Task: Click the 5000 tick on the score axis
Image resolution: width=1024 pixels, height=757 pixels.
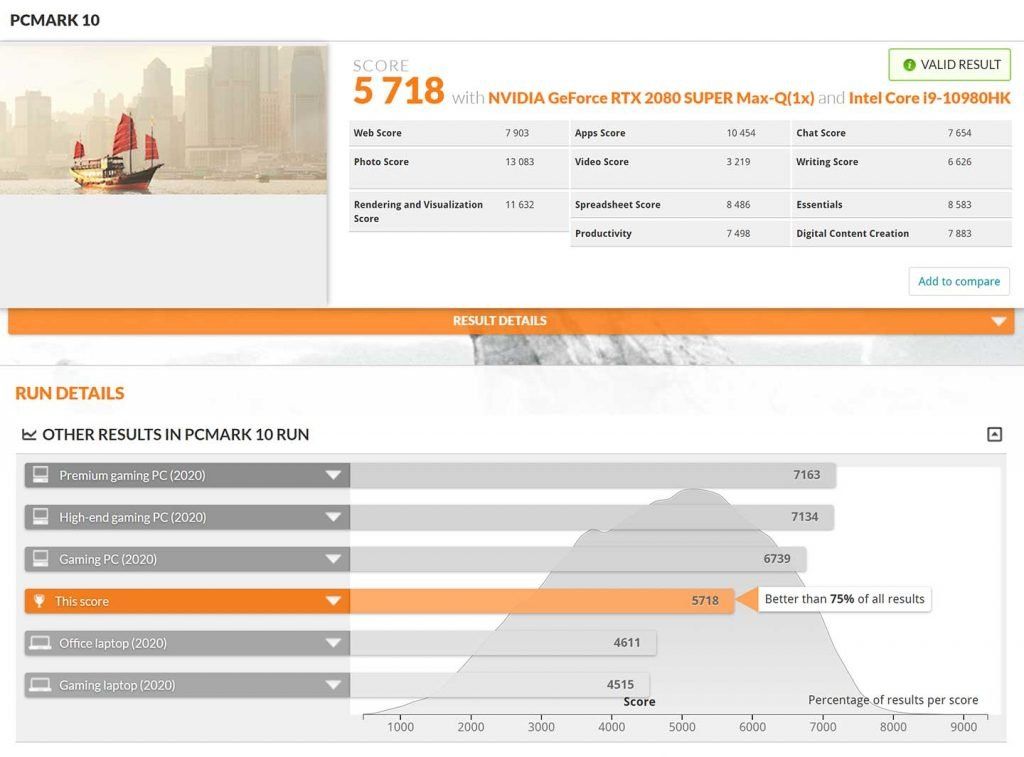Action: tap(682, 727)
